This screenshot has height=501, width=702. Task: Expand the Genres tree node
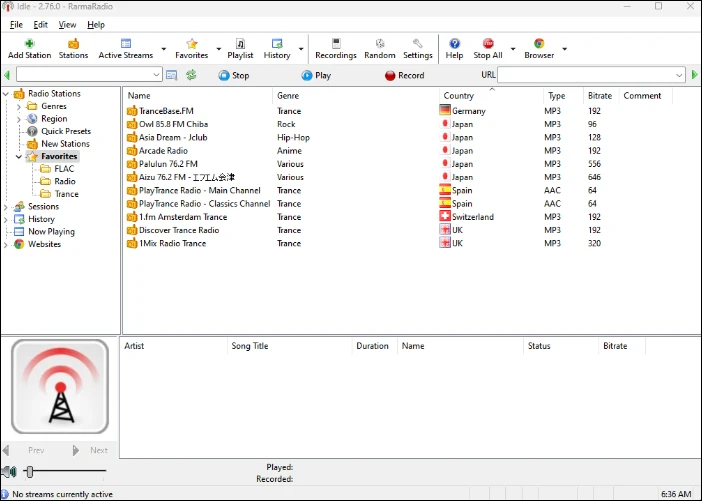pyautogui.click(x=19, y=107)
